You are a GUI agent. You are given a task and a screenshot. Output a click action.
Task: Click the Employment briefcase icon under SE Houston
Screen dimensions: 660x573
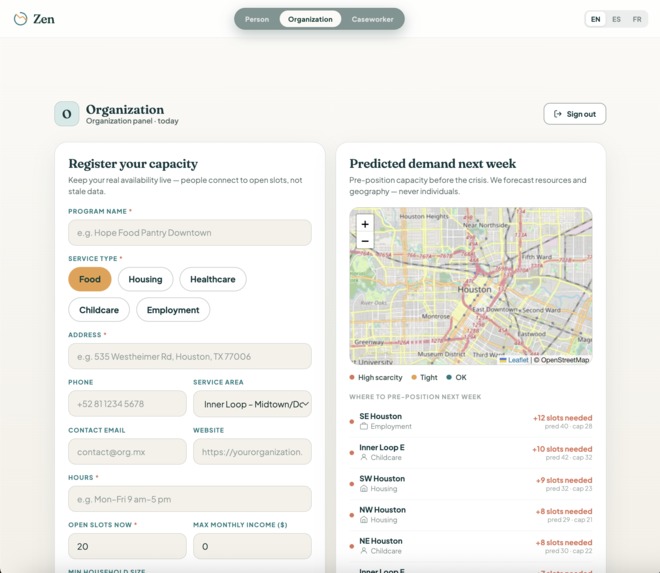point(364,426)
